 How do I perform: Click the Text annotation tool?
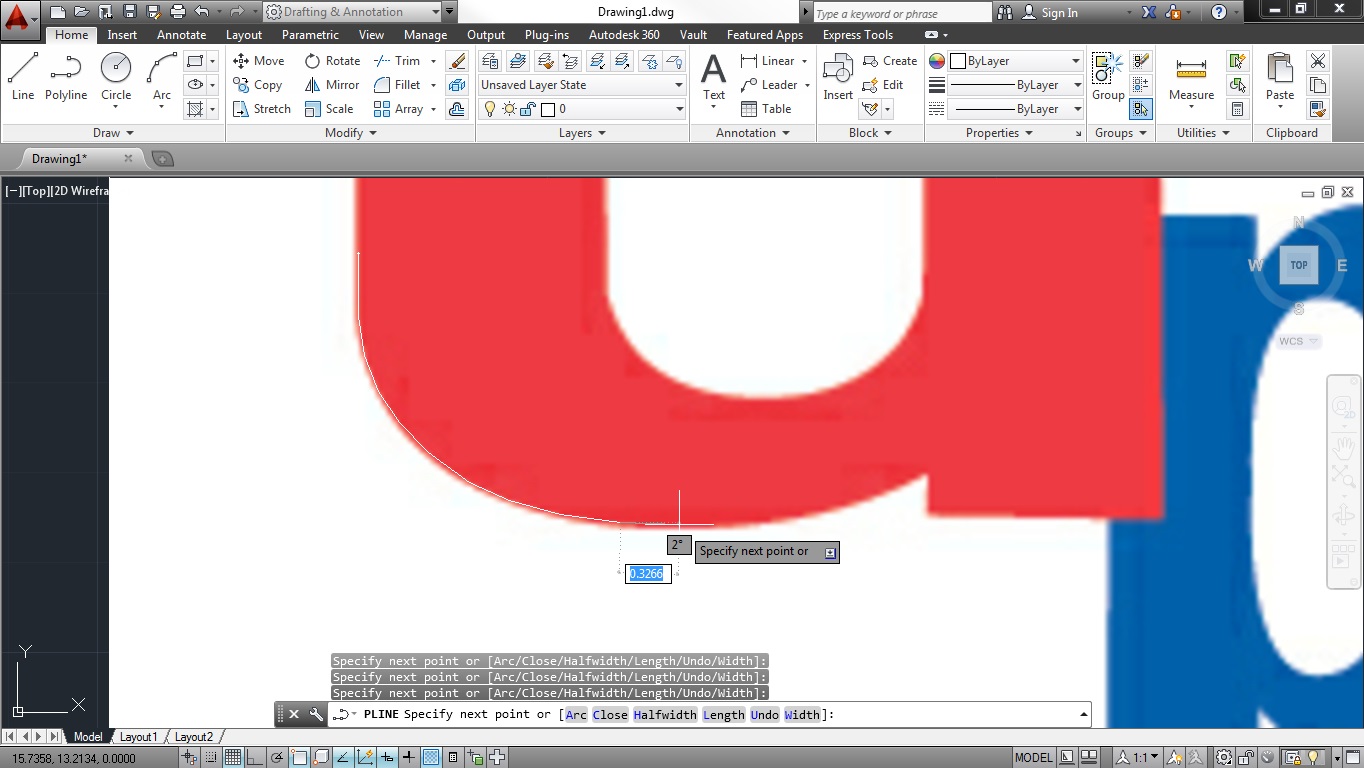coord(714,77)
